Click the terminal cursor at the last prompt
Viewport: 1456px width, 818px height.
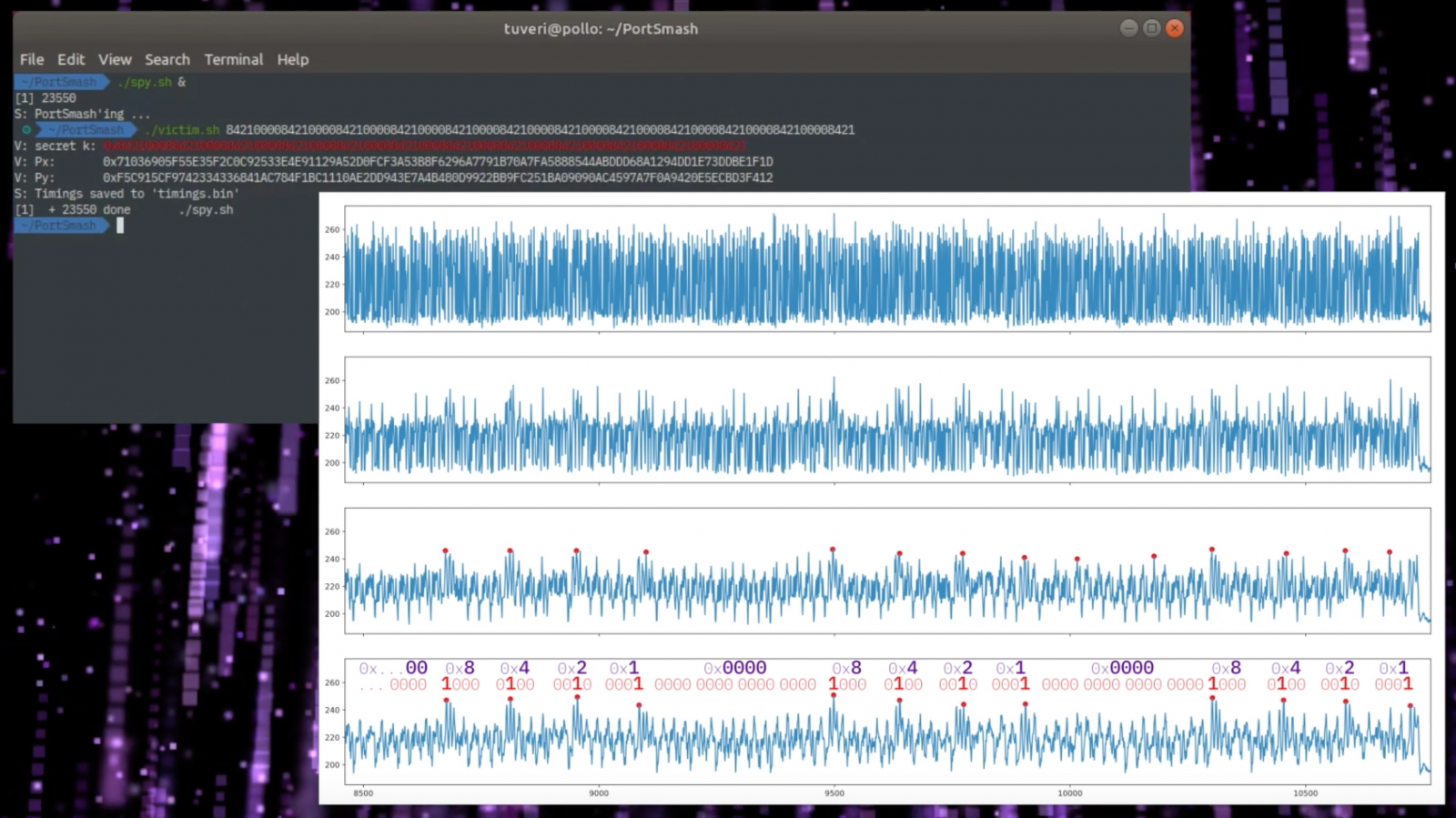click(x=120, y=226)
